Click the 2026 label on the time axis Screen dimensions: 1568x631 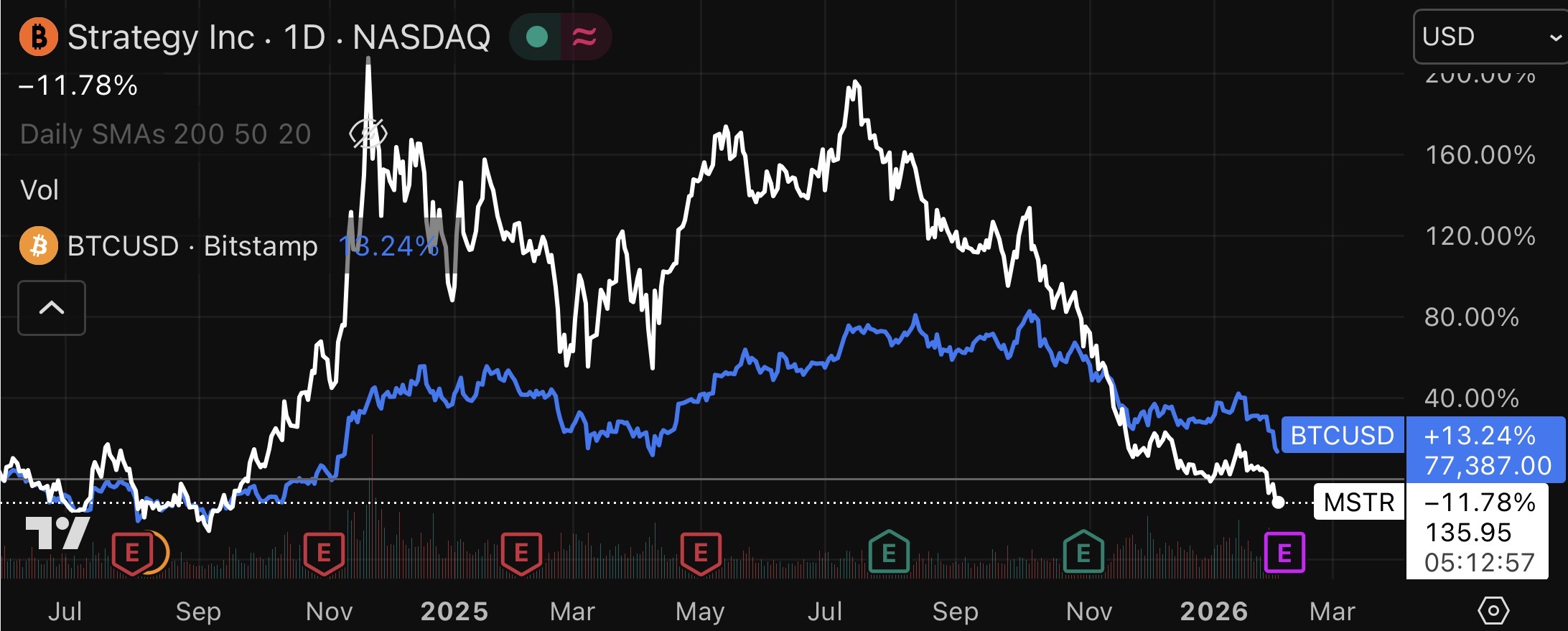(x=1214, y=612)
